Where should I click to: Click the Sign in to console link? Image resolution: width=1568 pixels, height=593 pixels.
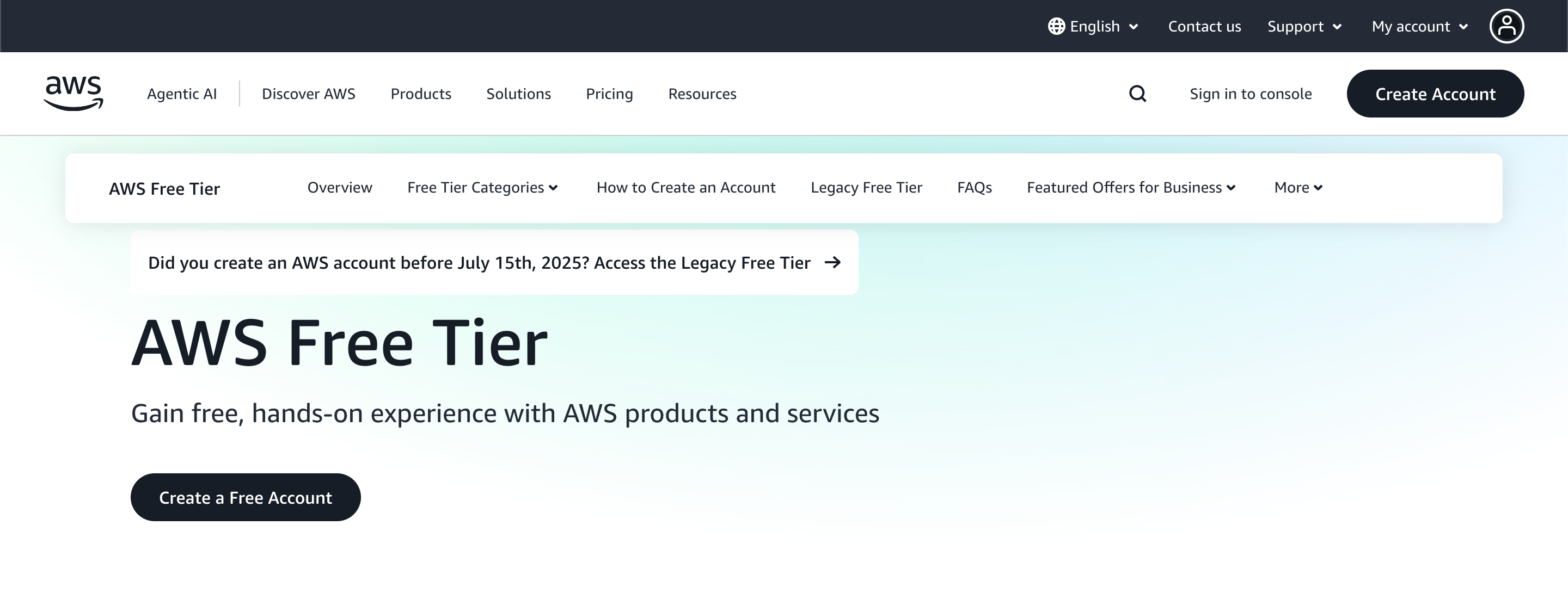pyautogui.click(x=1251, y=94)
